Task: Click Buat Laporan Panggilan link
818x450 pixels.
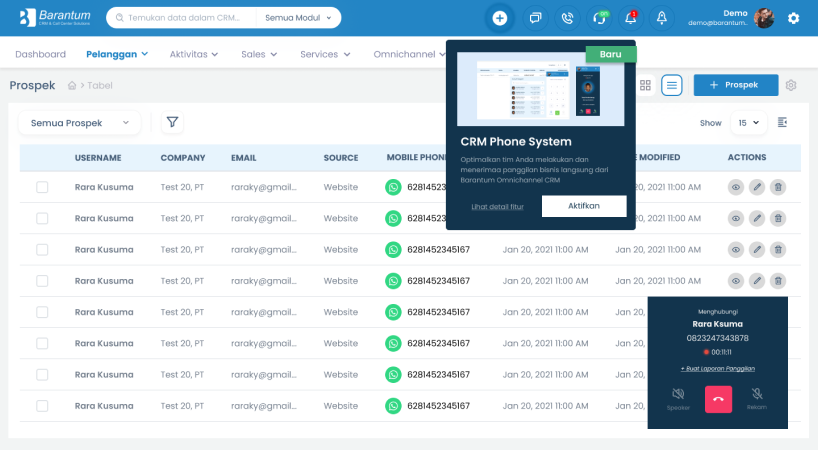Action: pyautogui.click(x=718, y=369)
